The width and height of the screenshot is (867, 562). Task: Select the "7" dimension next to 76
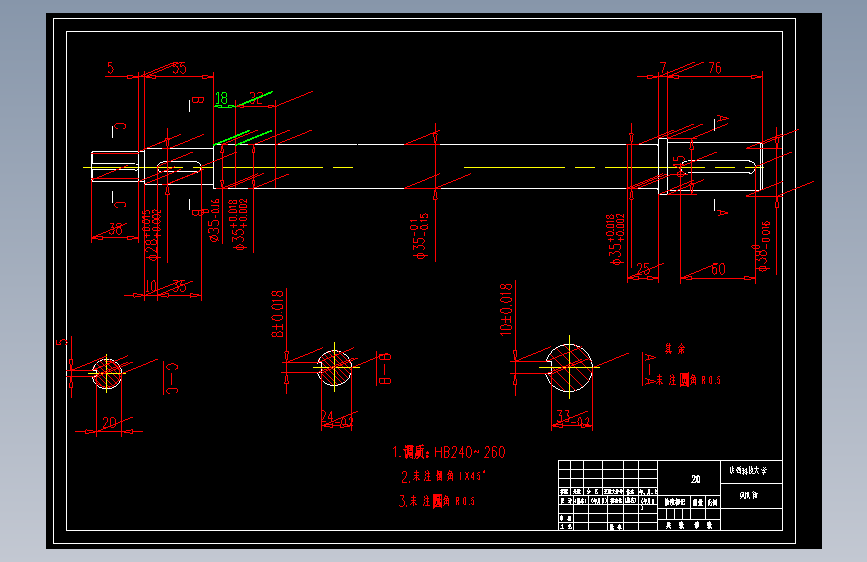(664, 67)
